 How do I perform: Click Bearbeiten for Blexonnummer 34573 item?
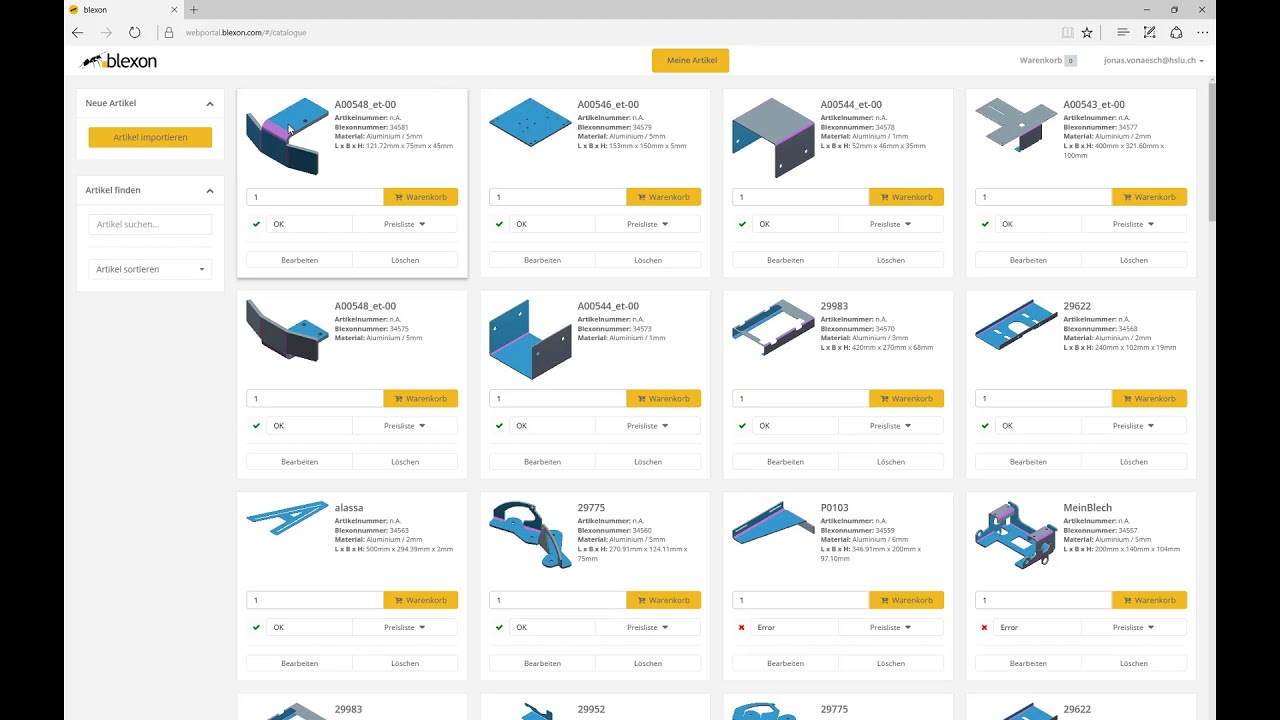542,462
